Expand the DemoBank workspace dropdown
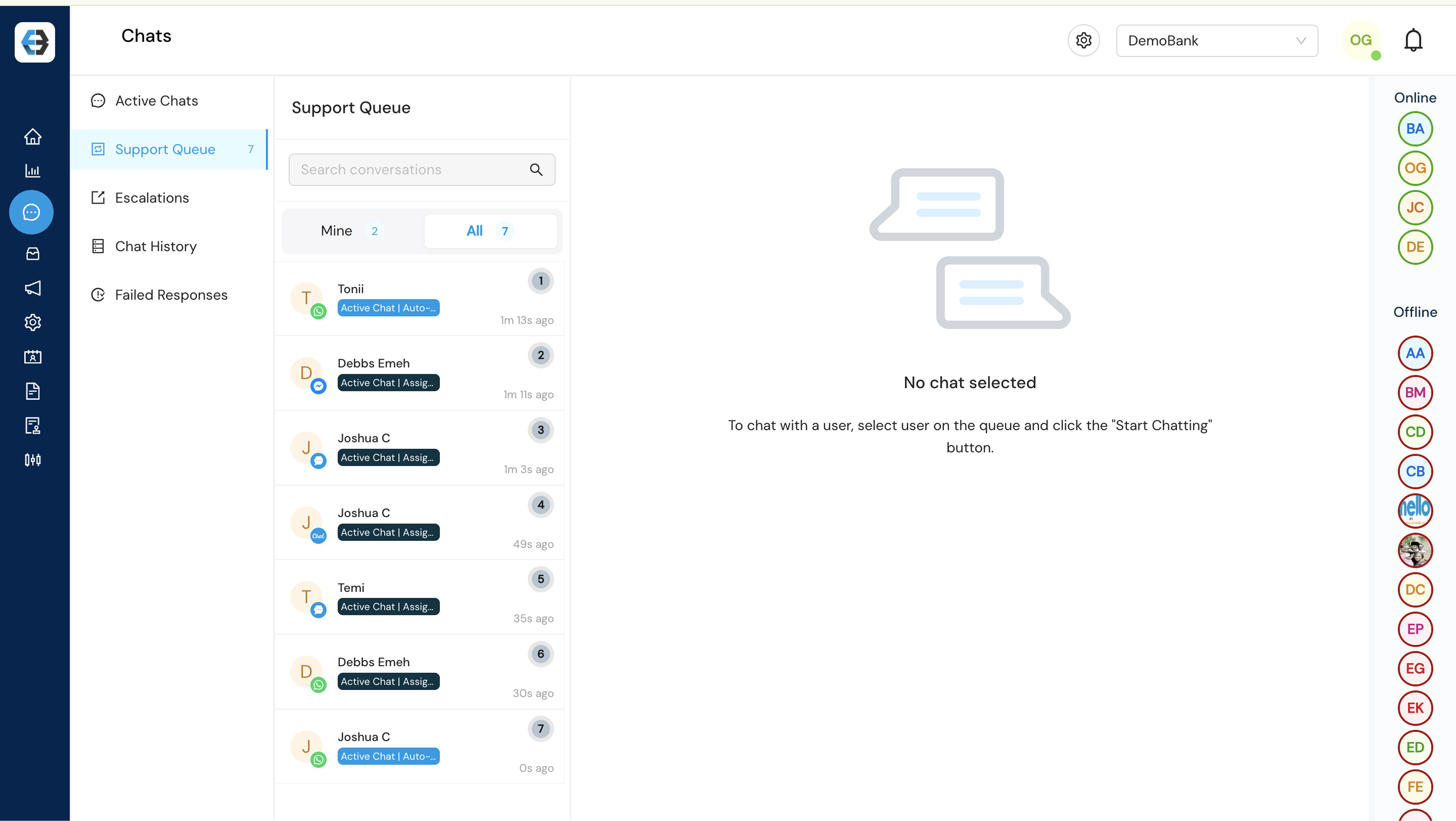This screenshot has width=1456, height=821. coord(1217,41)
